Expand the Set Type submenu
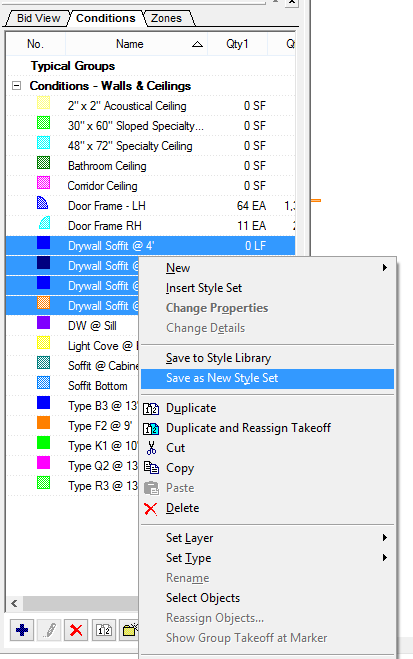Screen dimensions: 413x659 click(x=384, y=558)
